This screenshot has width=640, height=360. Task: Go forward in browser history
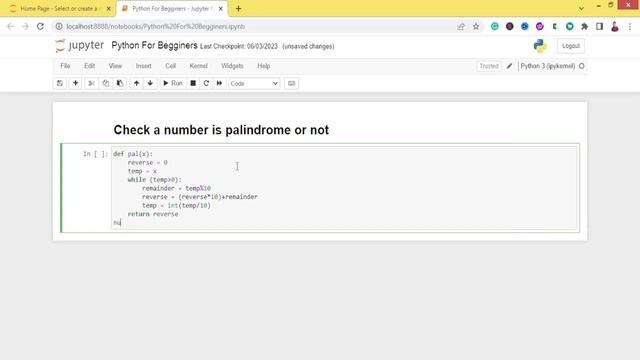point(25,27)
